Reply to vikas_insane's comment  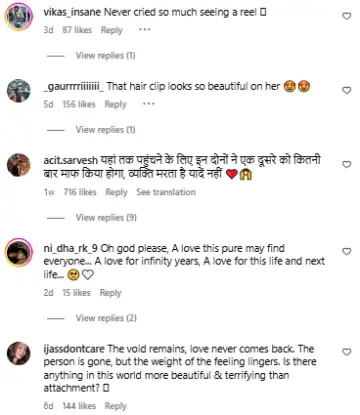click(112, 30)
